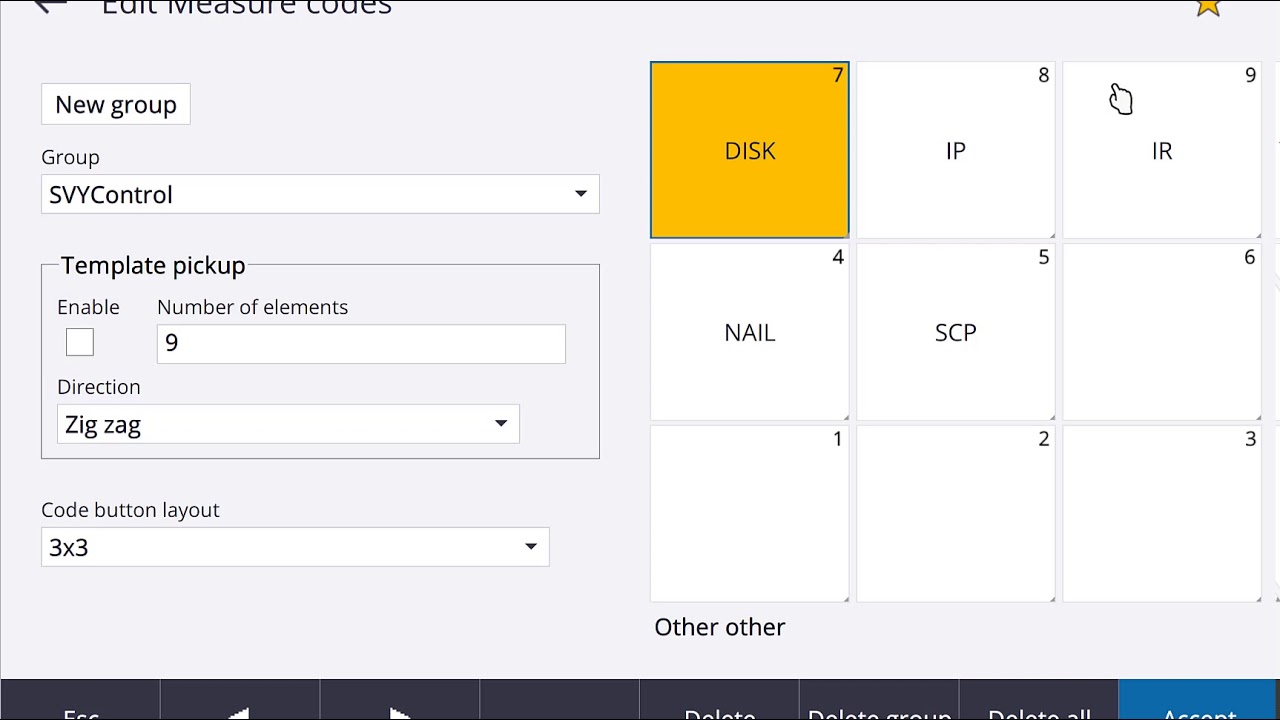Click the Esc softkey
The image size is (1280, 720).
(x=80, y=700)
